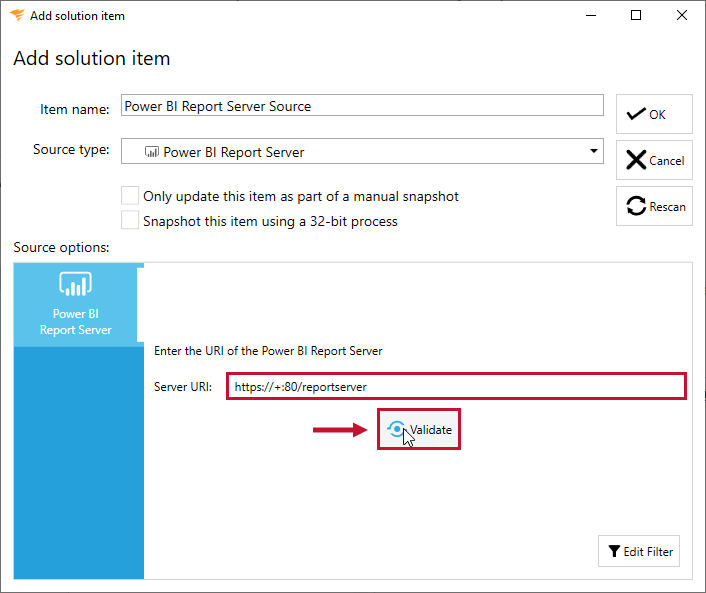The width and height of the screenshot is (706, 593).
Task: Open the Edit Filter dialog
Action: pyautogui.click(x=638, y=551)
